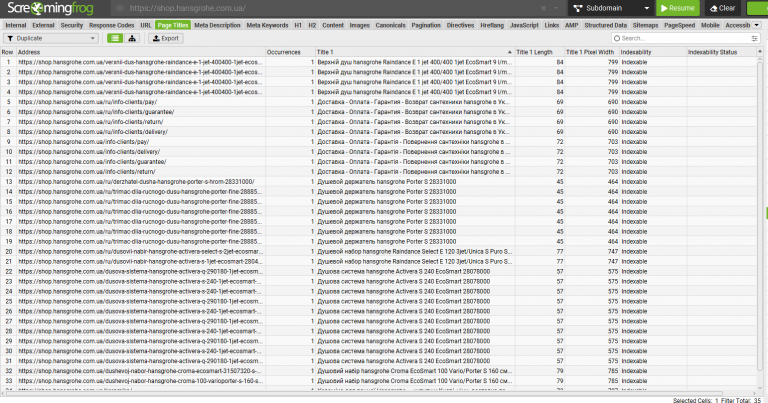This screenshot has width=768, height=403.
Task: Open the Images tab
Action: (x=360, y=25)
